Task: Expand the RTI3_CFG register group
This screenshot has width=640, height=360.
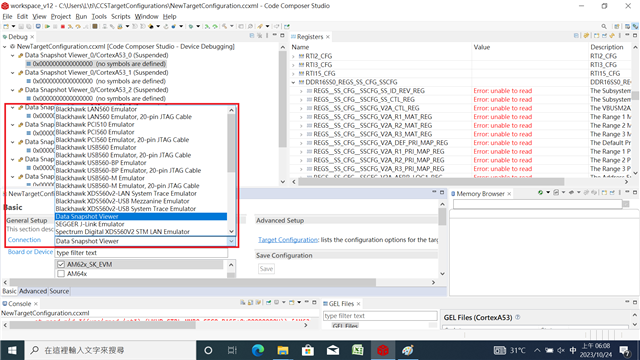Action: 293,64
